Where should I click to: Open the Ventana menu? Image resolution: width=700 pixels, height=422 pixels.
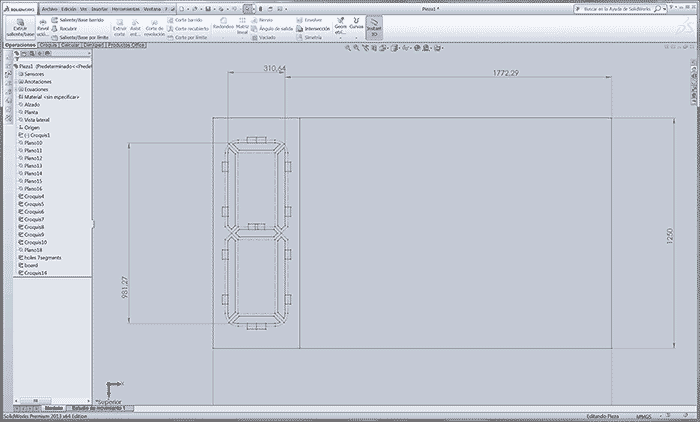pyautogui.click(x=152, y=9)
